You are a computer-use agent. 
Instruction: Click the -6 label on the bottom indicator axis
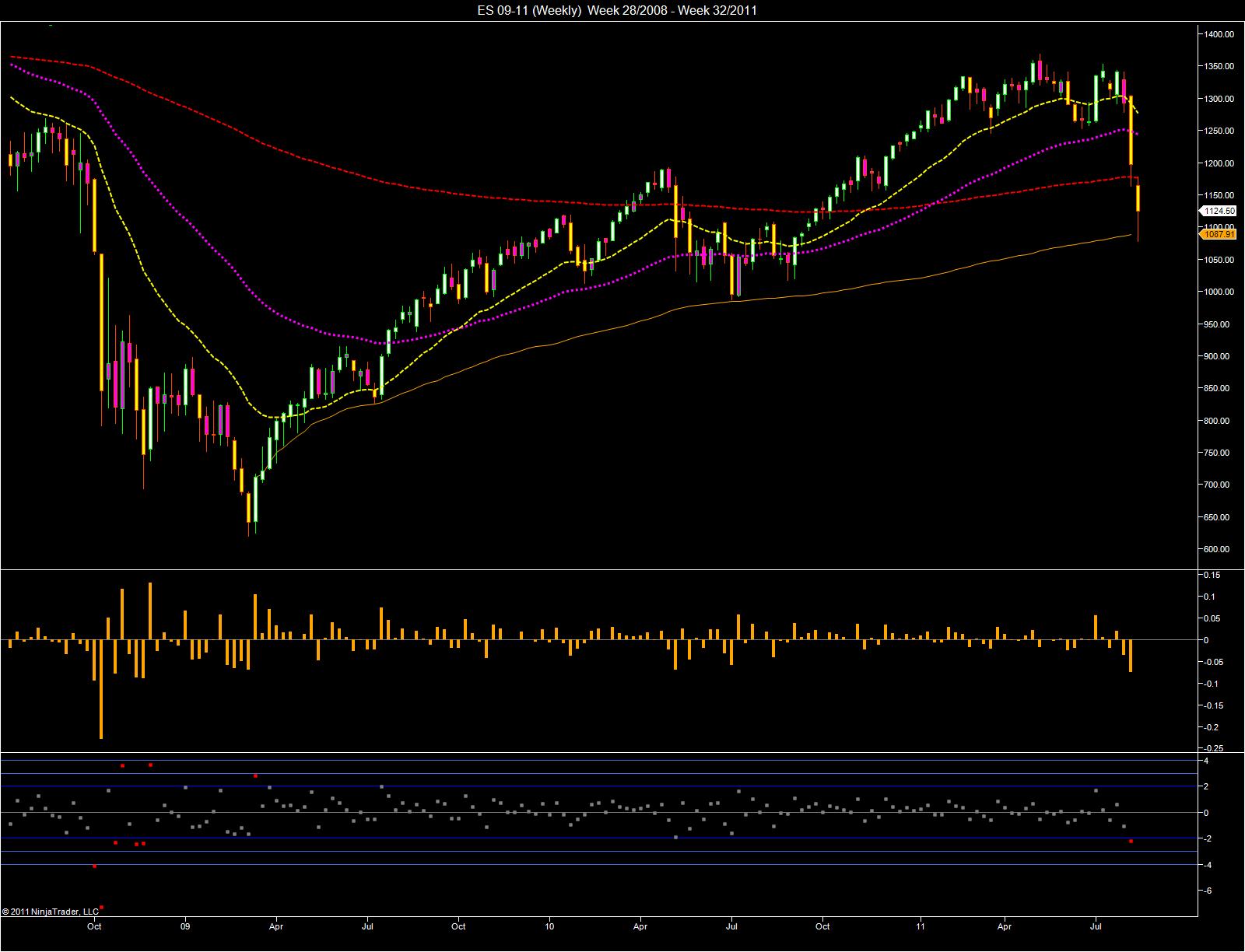click(1206, 891)
